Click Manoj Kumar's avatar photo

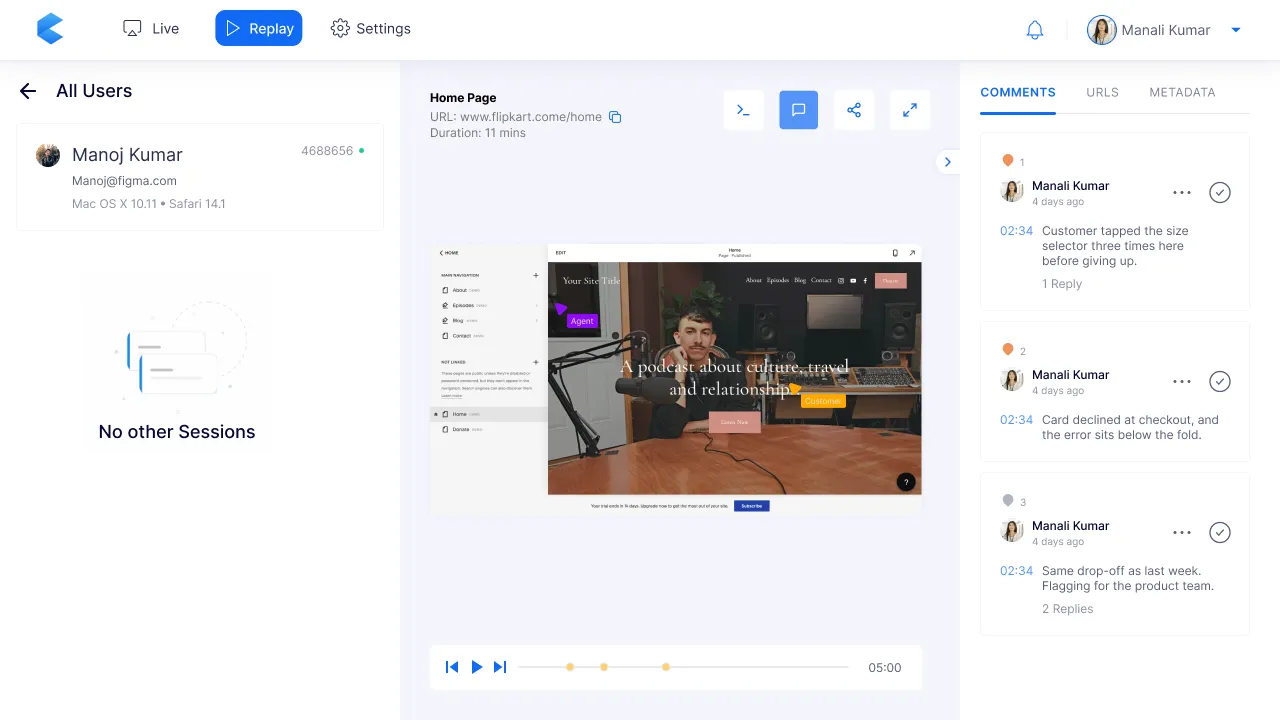coord(48,155)
